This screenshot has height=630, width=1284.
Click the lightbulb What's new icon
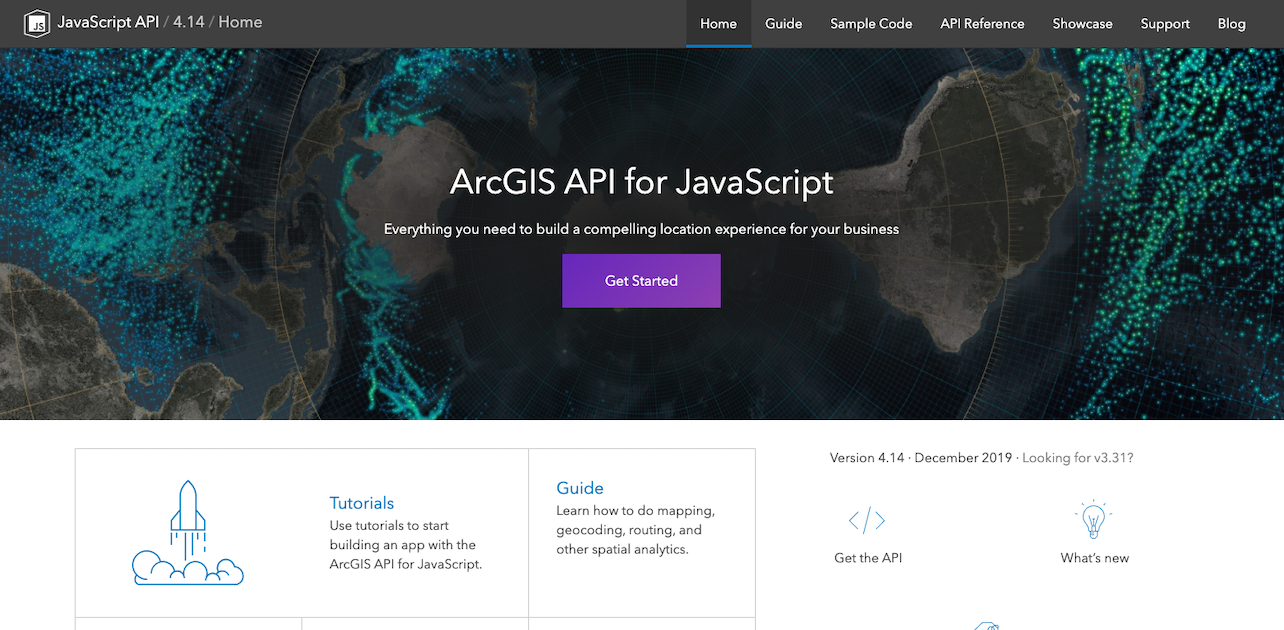tap(1094, 520)
